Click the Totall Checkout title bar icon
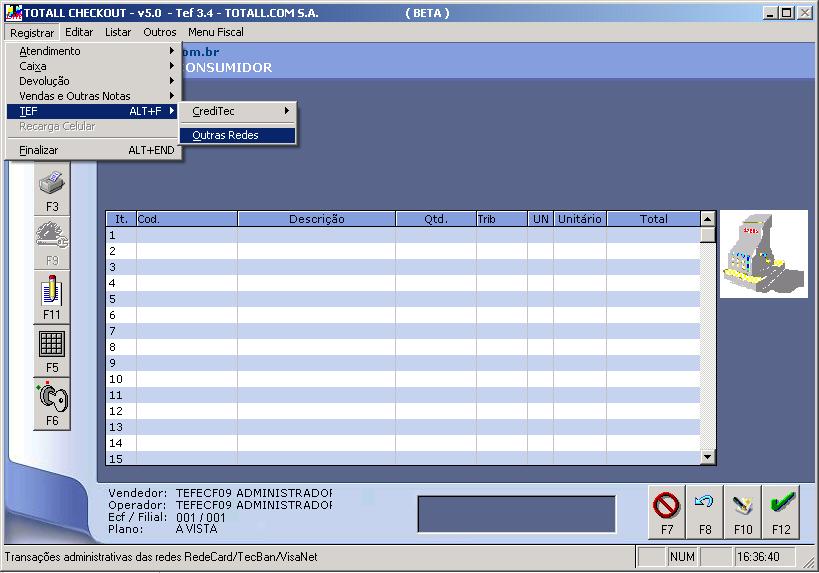Viewport: 819px width, 573px height. [13, 13]
